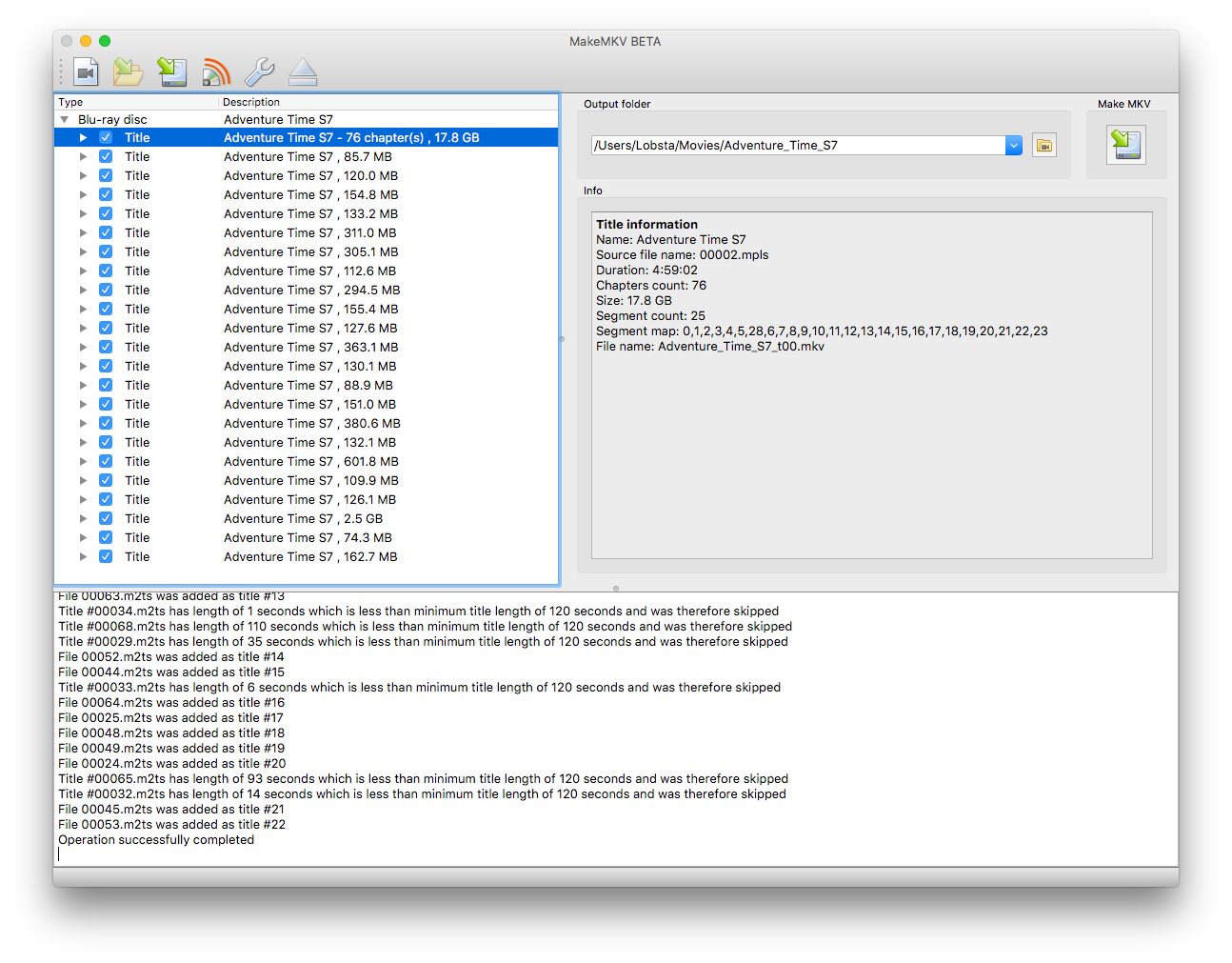1232x963 pixels.
Task: Select the row Adventure Time S7, 132.1 MB
Action: 307,443
